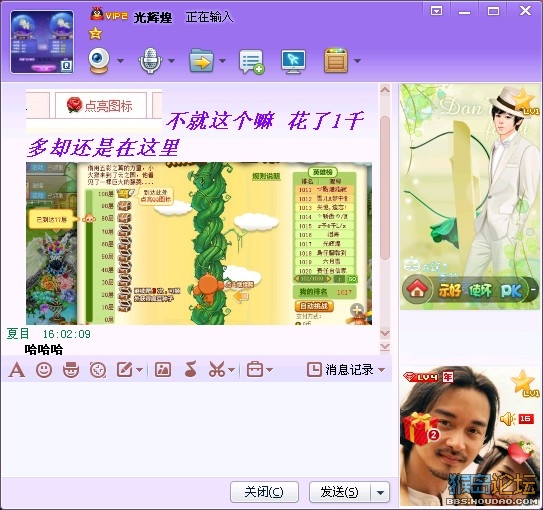
Task: Create discussion group with chat-plus icon
Action: tap(251, 62)
